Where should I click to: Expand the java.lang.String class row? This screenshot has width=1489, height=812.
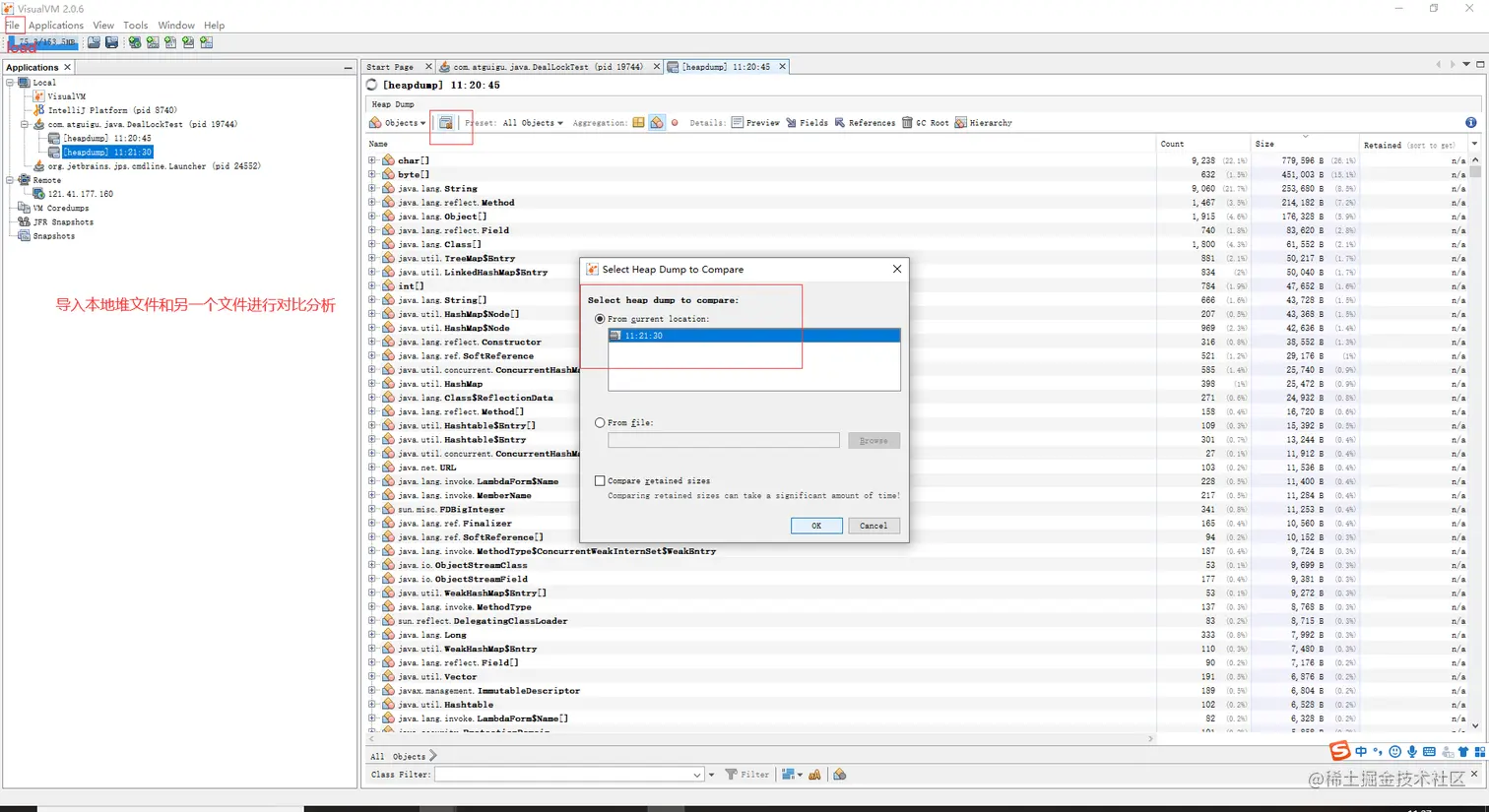click(372, 188)
